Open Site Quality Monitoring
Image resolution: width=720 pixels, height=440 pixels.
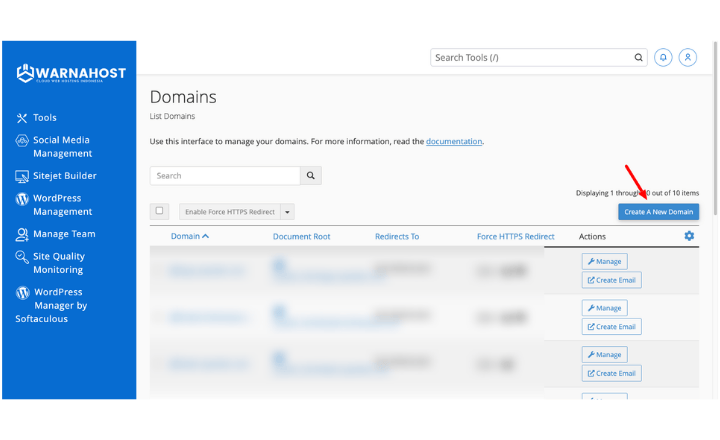coord(59,263)
